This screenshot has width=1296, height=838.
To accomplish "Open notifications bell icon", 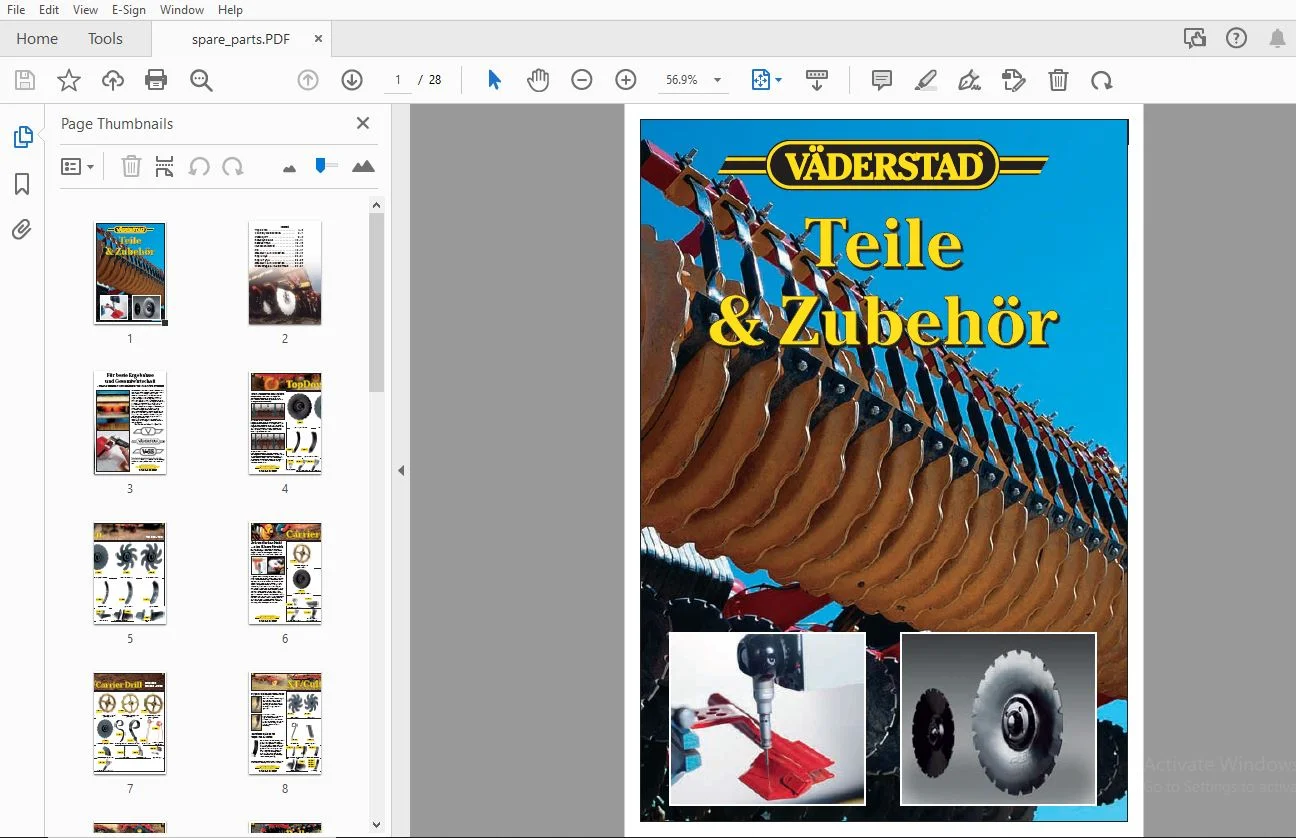I will pos(1277,39).
